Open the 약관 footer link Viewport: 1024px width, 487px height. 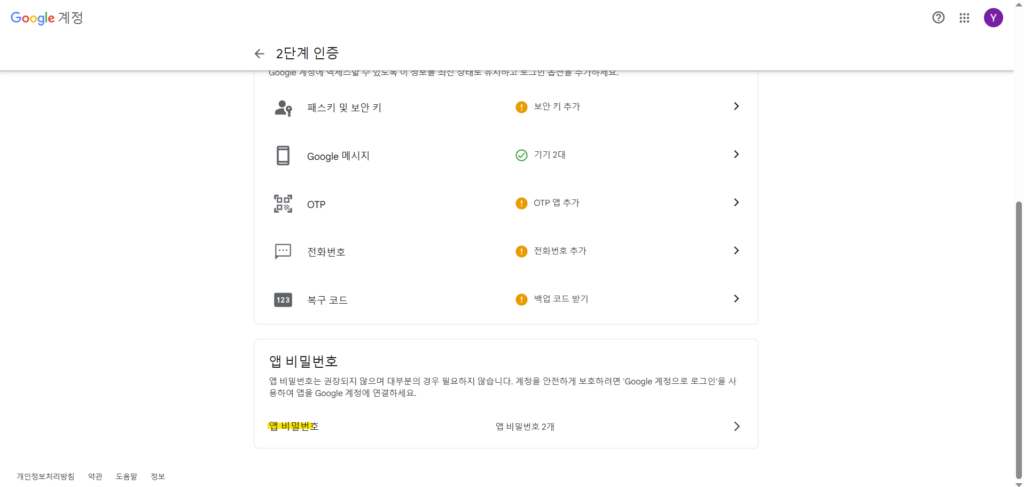pos(95,476)
